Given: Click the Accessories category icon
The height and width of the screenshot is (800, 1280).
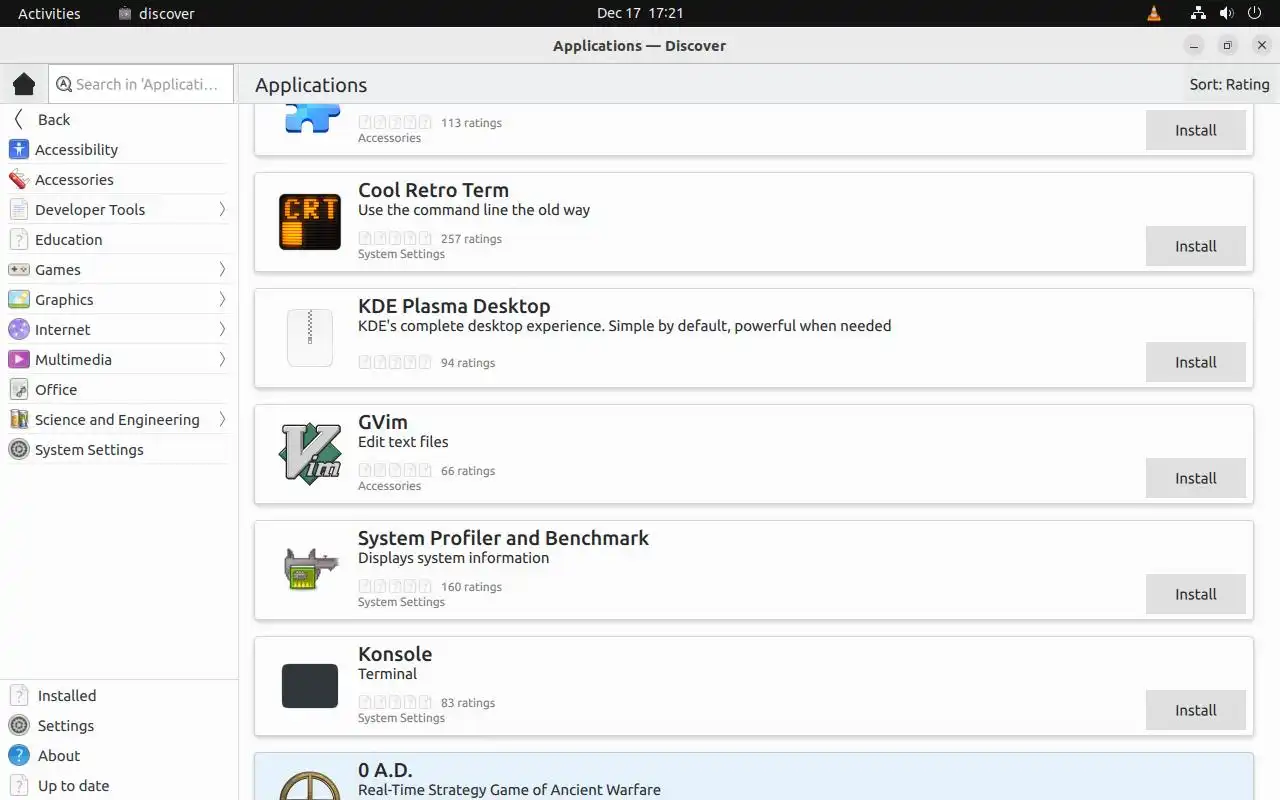Looking at the screenshot, I should [x=18, y=179].
